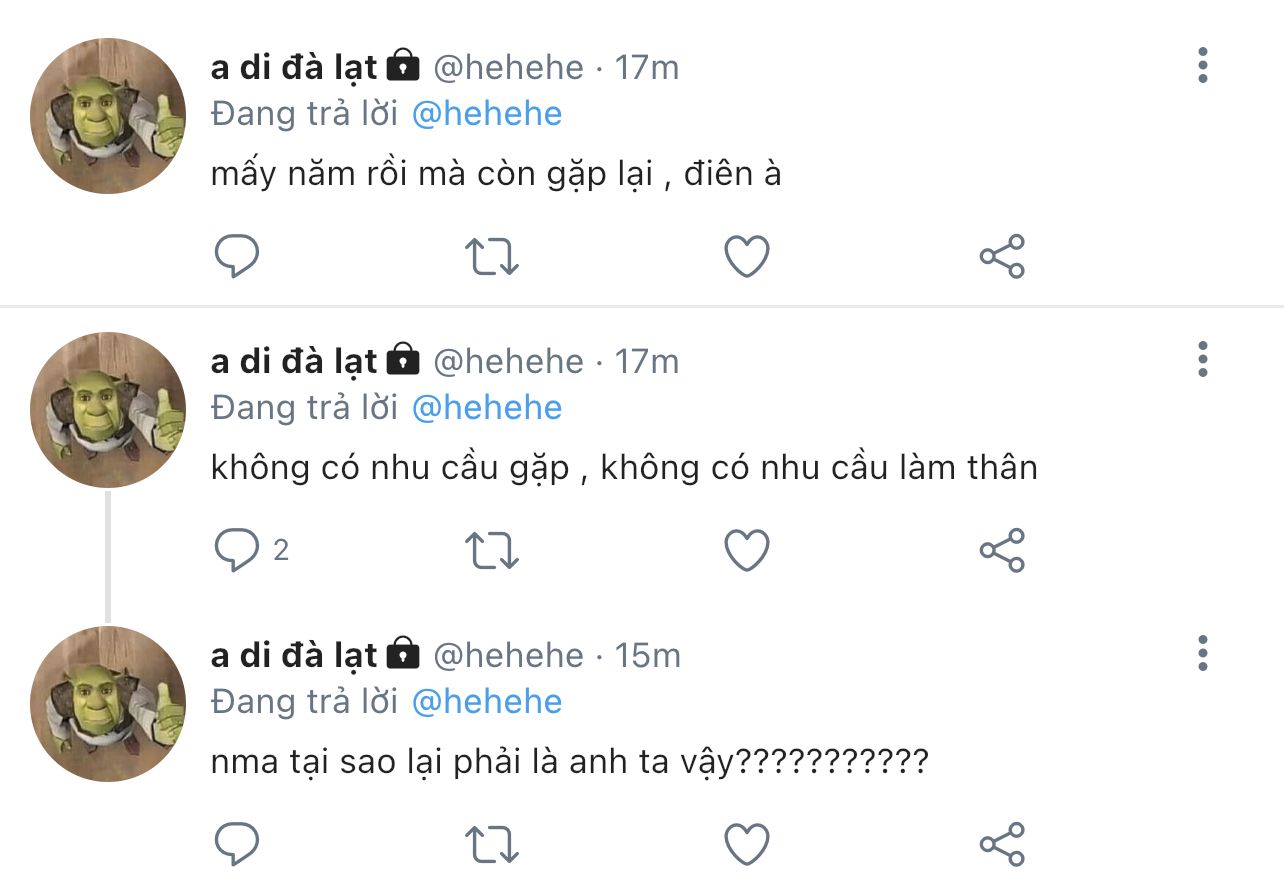Open Shrek avatar on the 15m tweet
1284x888 pixels.
point(108,703)
